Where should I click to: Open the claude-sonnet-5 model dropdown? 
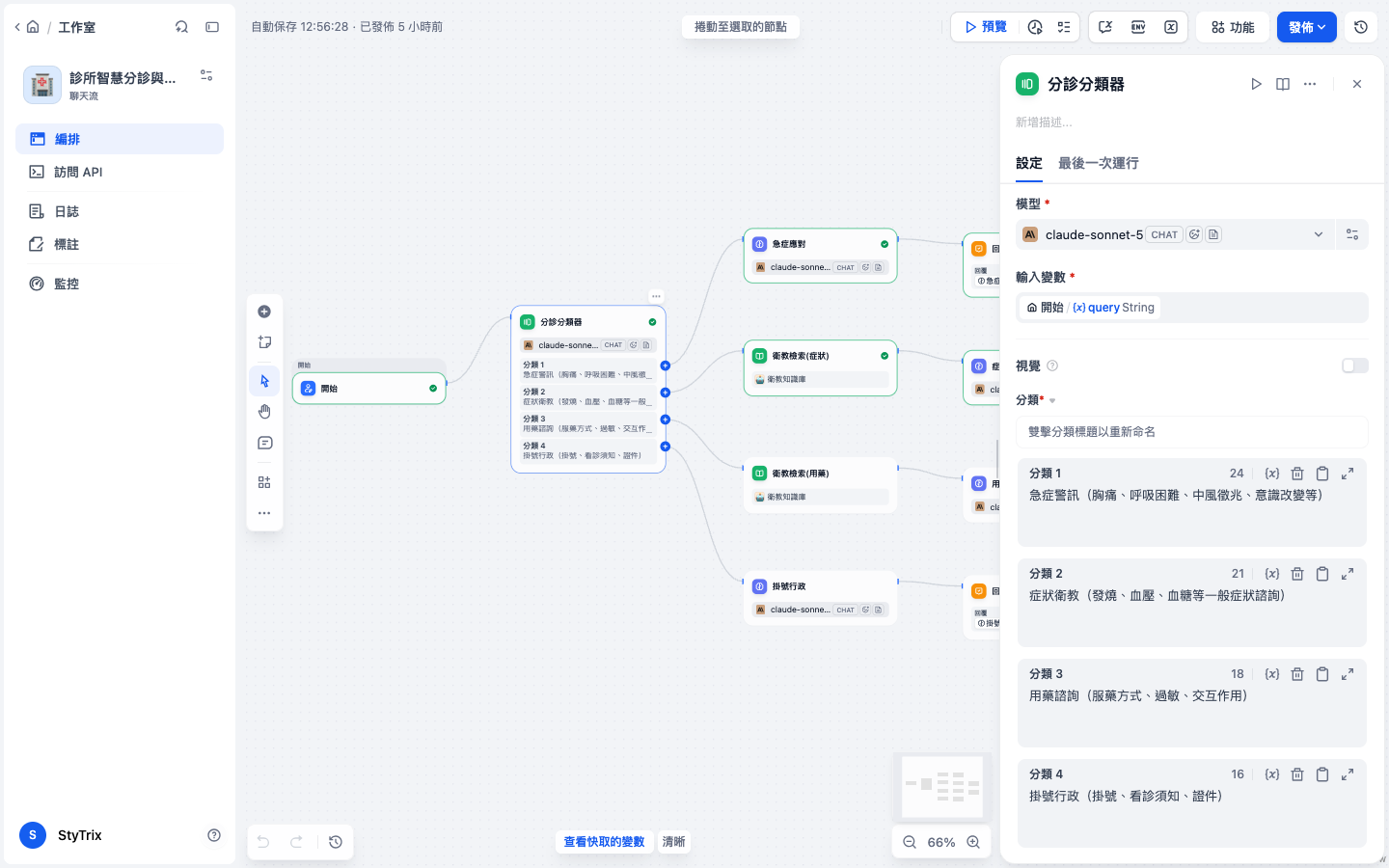coord(1175,234)
